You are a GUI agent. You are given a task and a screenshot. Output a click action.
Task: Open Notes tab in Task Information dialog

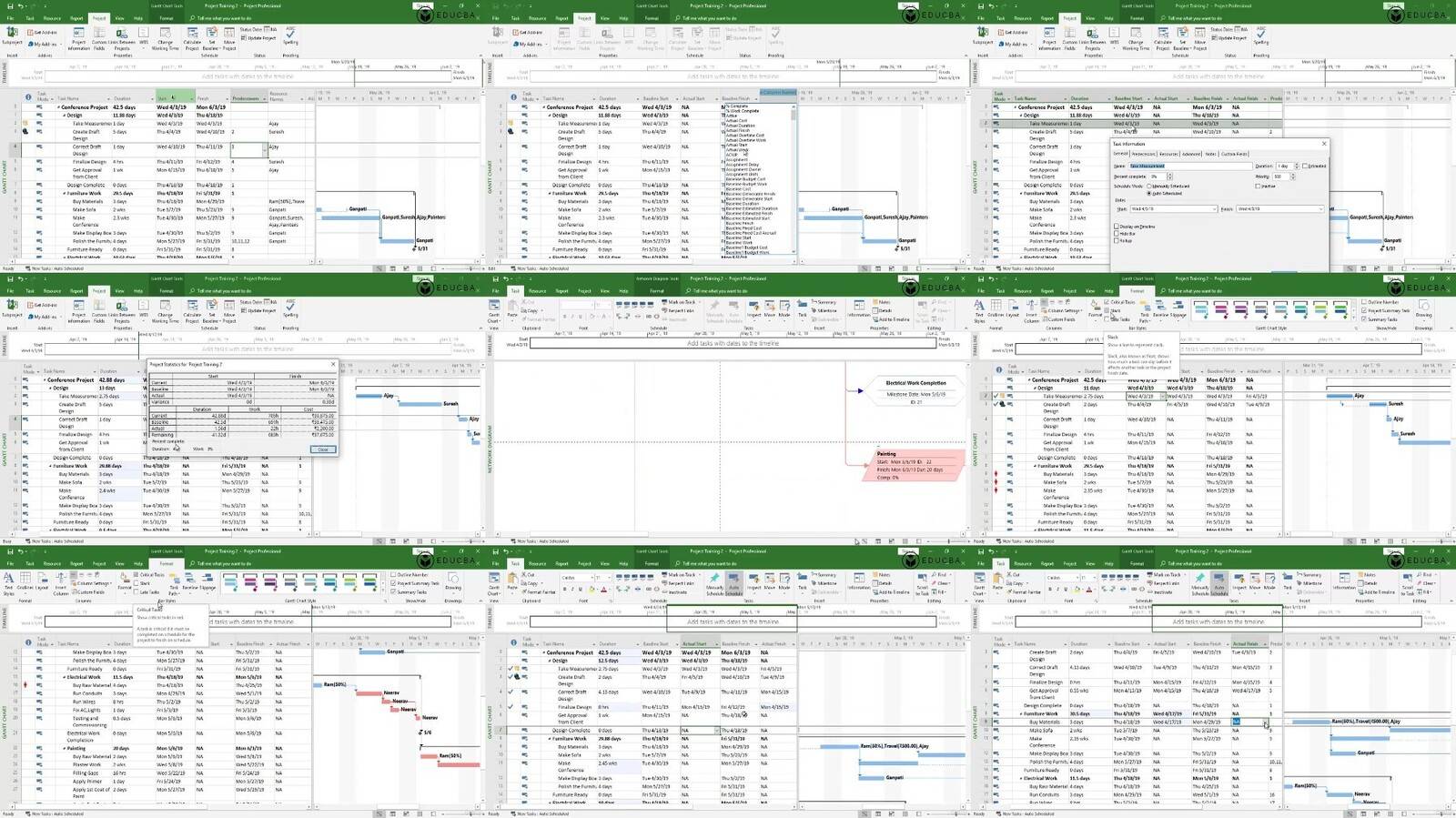(x=1210, y=154)
